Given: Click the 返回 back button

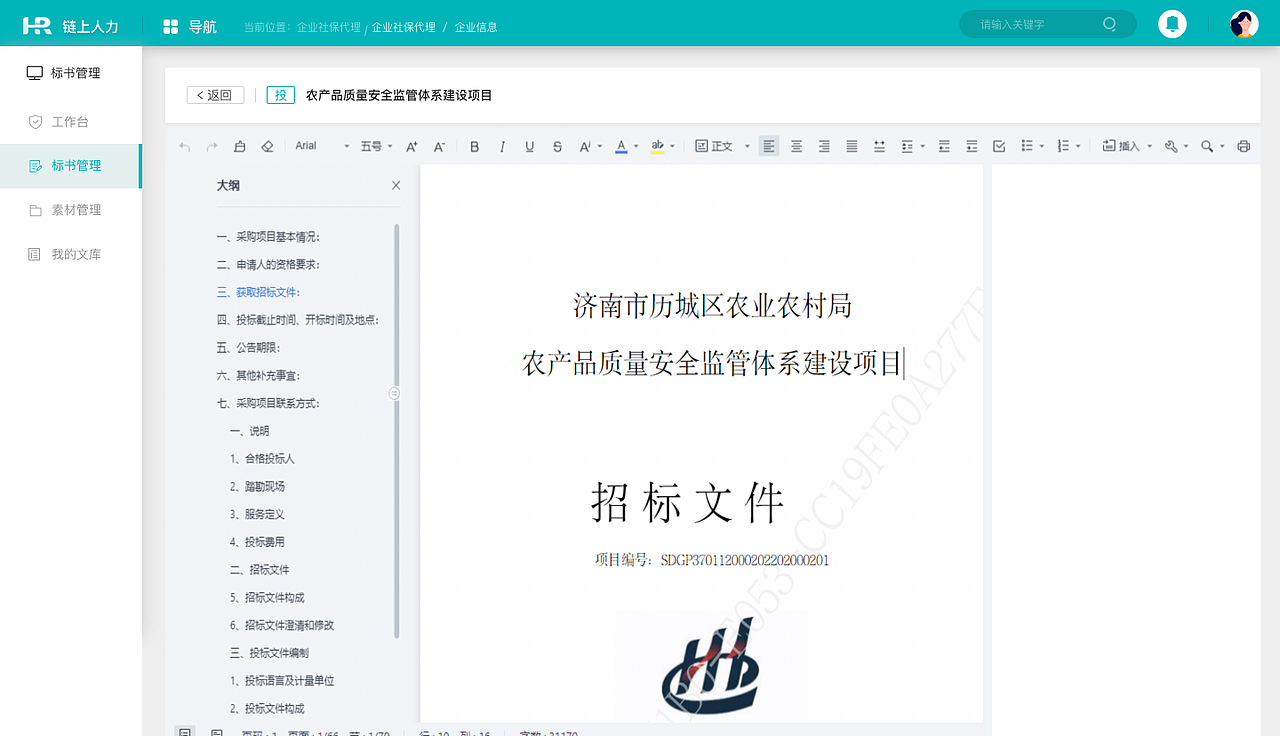Looking at the screenshot, I should [x=214, y=94].
